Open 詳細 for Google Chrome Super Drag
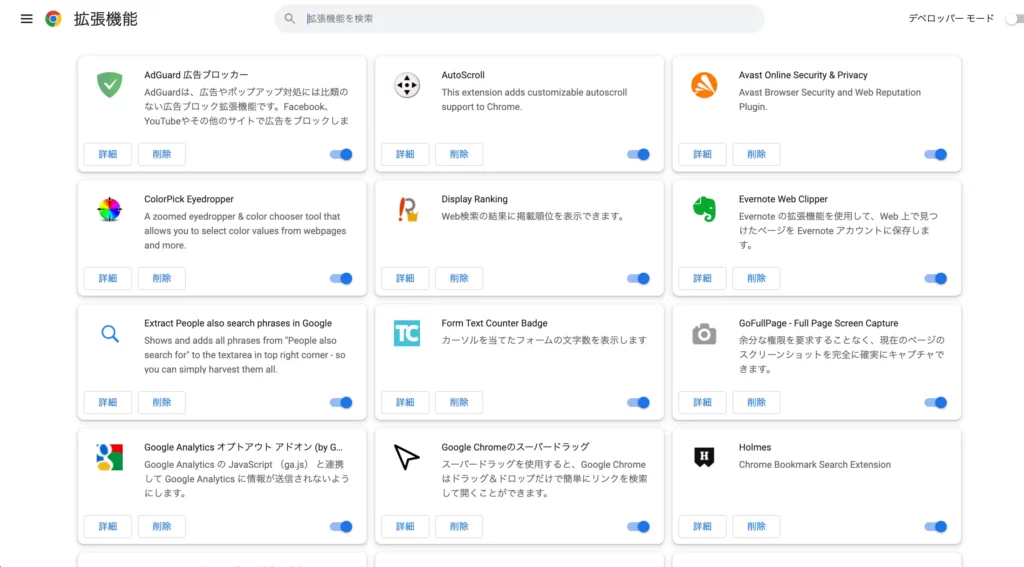Screen dimensions: 1024x567 [405, 526]
